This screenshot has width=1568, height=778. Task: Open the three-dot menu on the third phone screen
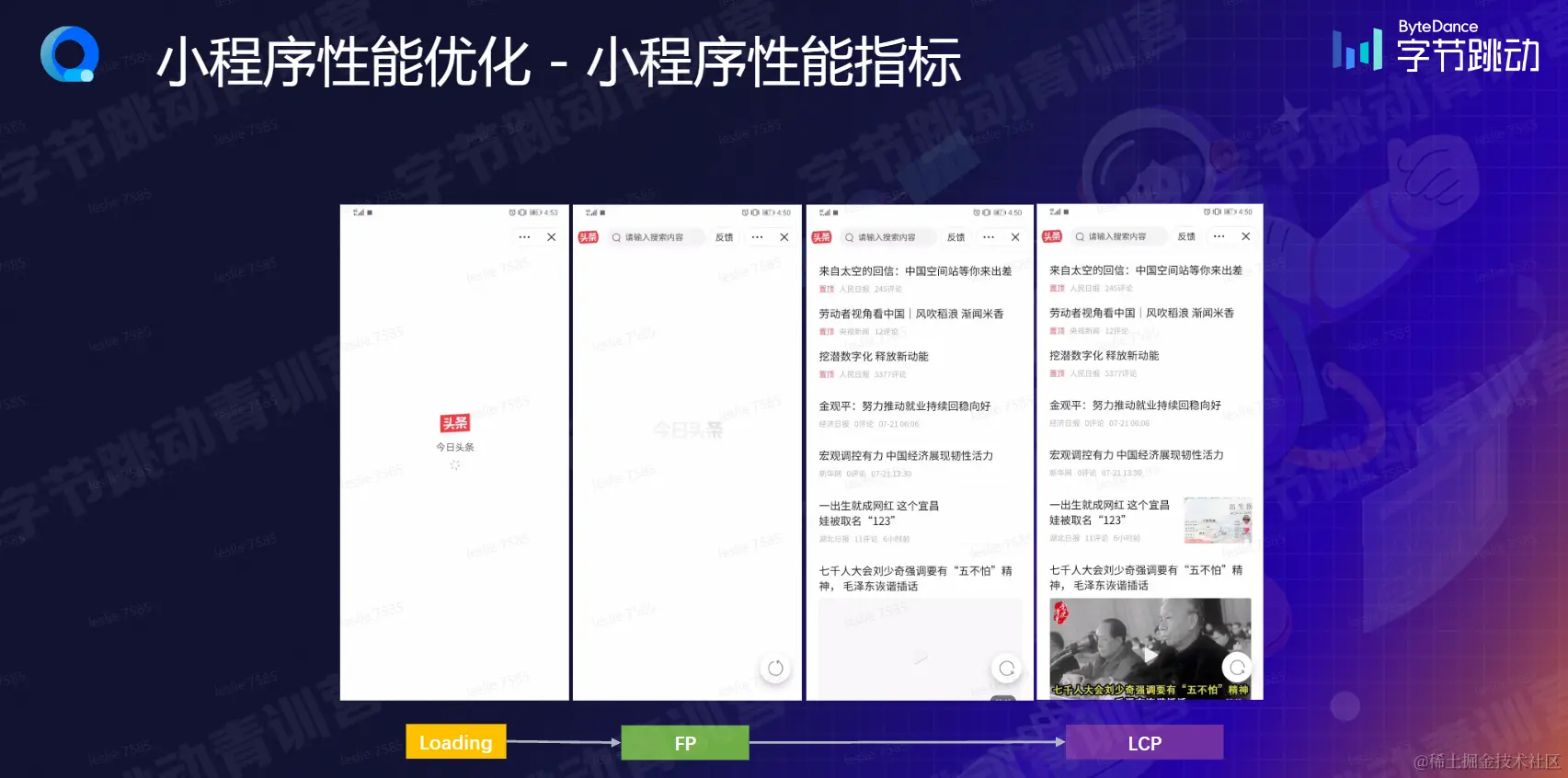point(989,237)
